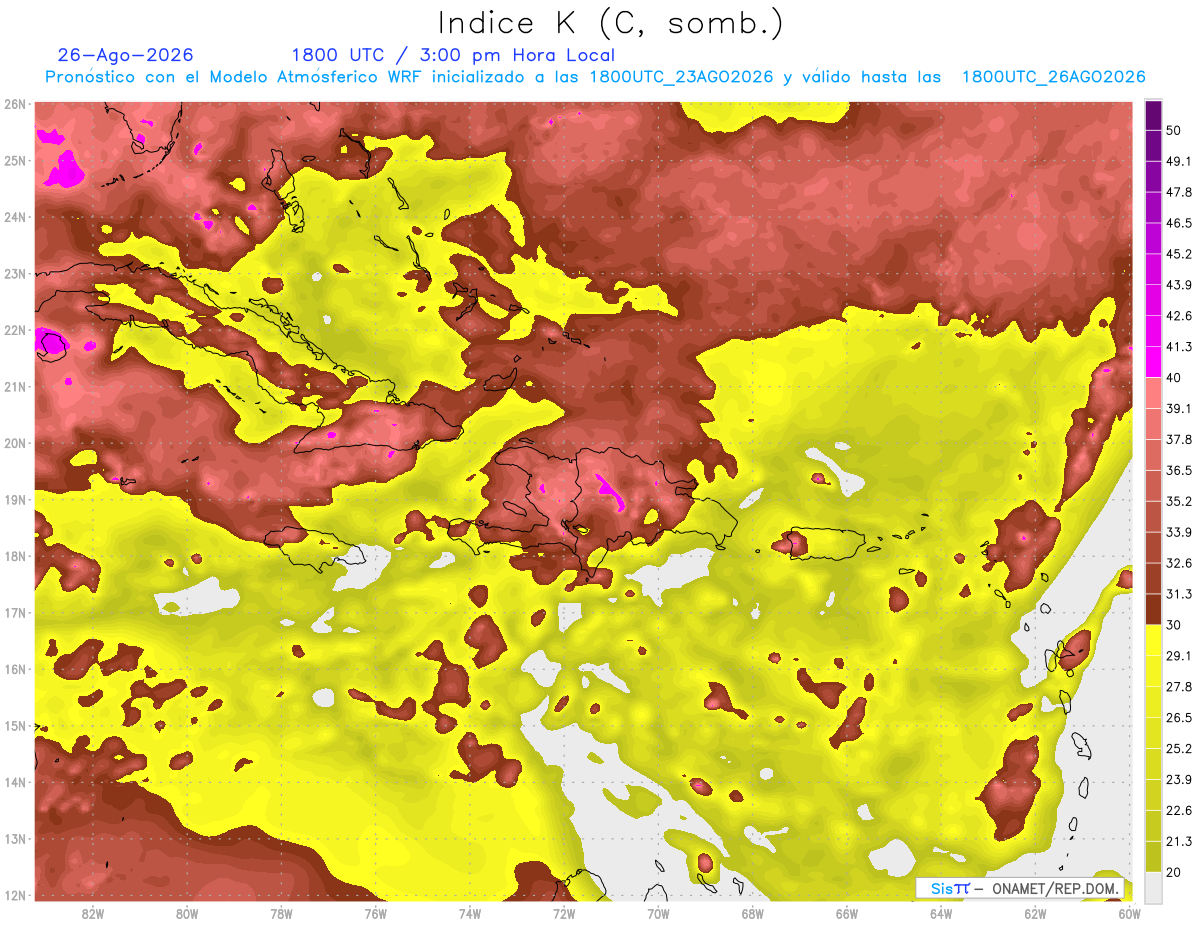The height and width of the screenshot is (927, 1200).
Task: Pick the magenta swatch between 40 and 41.3
Action: pos(1154,362)
